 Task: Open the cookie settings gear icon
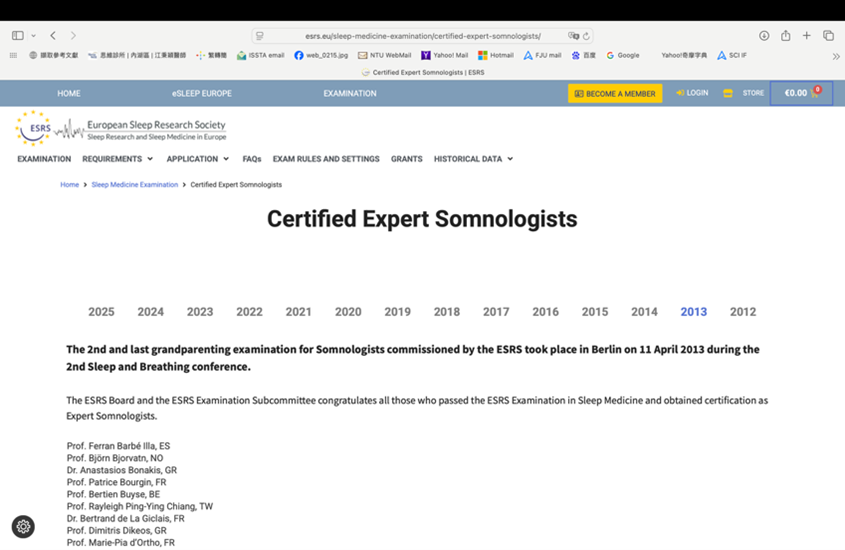23,526
